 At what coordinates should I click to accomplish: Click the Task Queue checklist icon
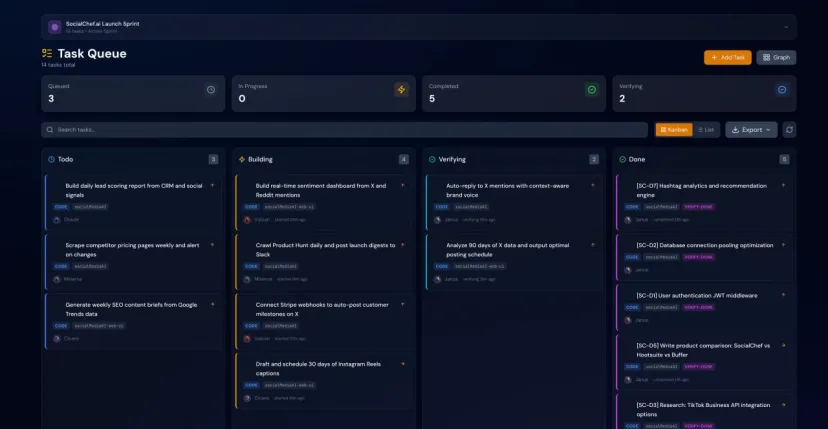coord(47,53)
